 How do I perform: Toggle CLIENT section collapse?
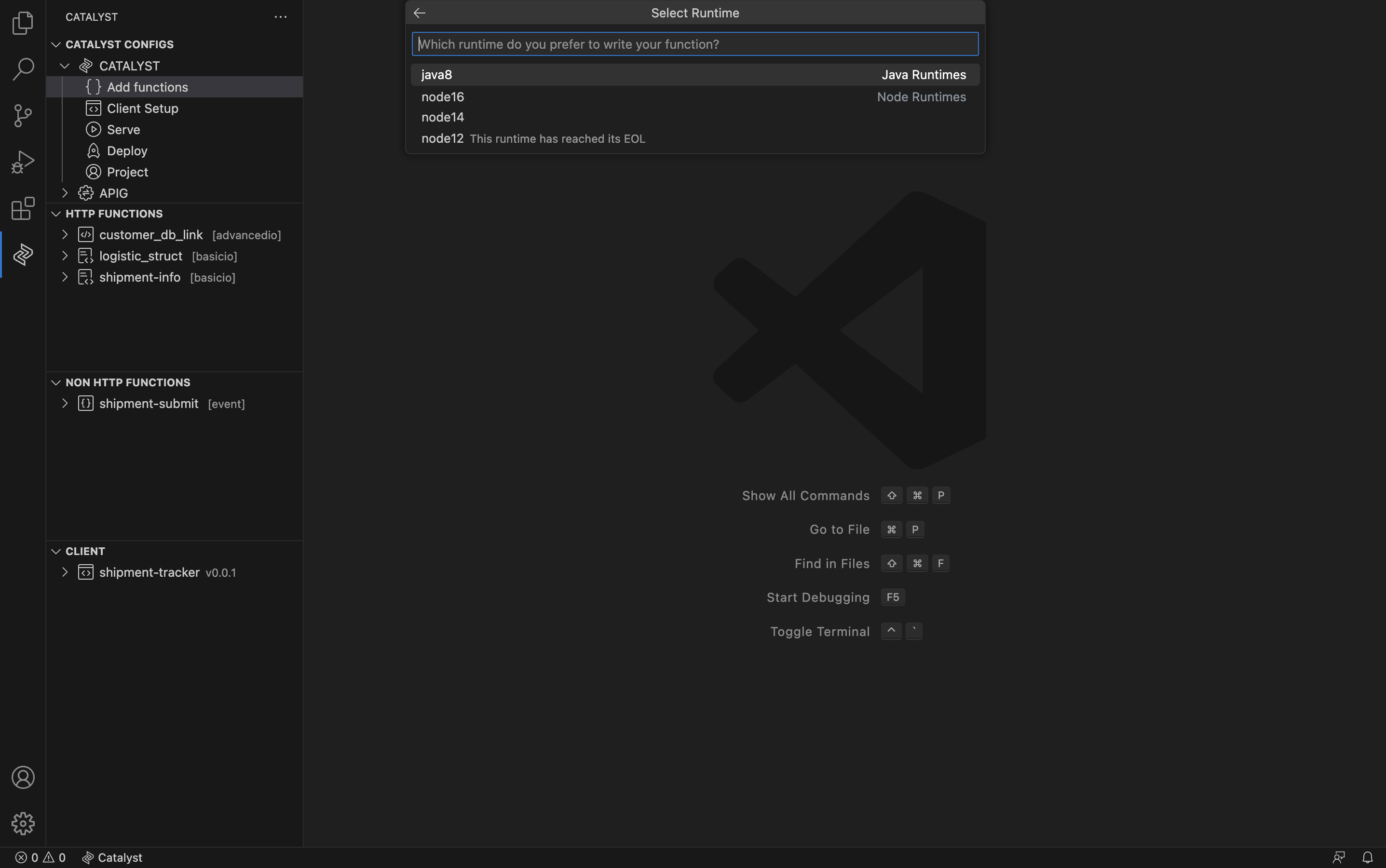point(55,551)
